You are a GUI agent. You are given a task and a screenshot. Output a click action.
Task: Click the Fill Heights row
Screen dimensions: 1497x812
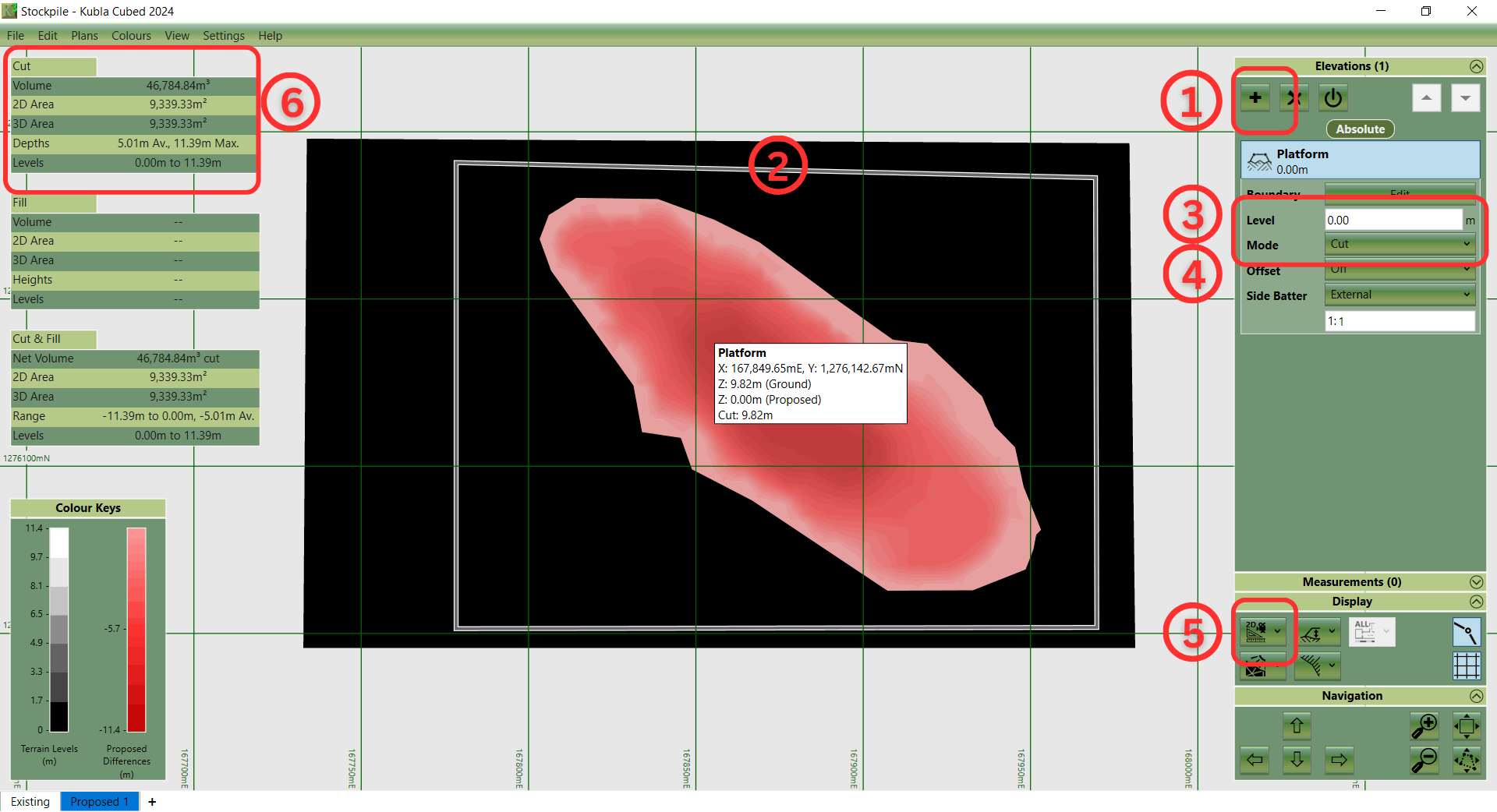tap(135, 280)
